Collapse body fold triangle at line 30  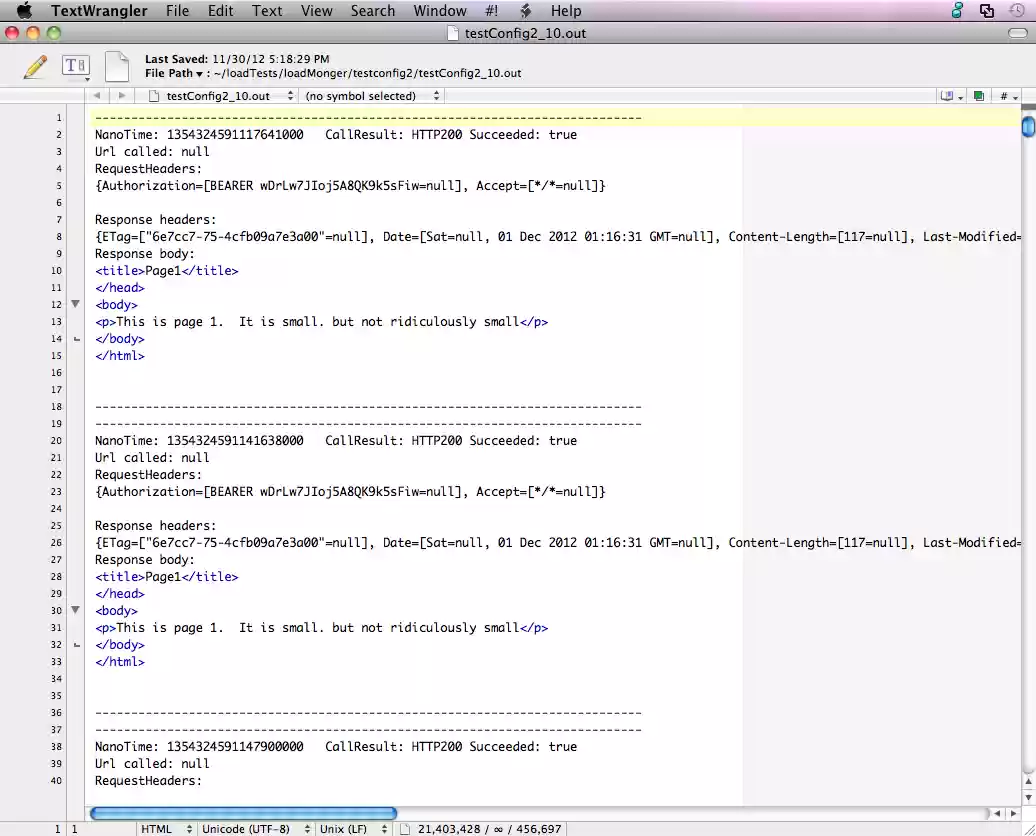point(75,610)
